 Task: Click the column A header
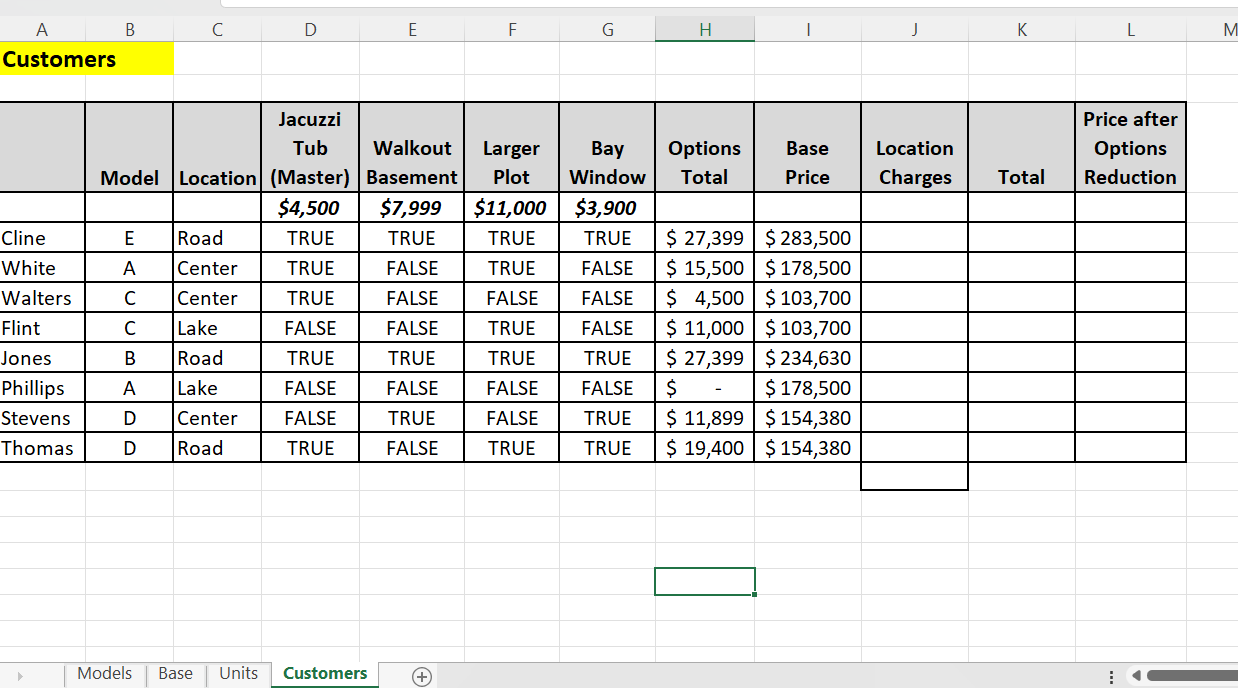42,29
